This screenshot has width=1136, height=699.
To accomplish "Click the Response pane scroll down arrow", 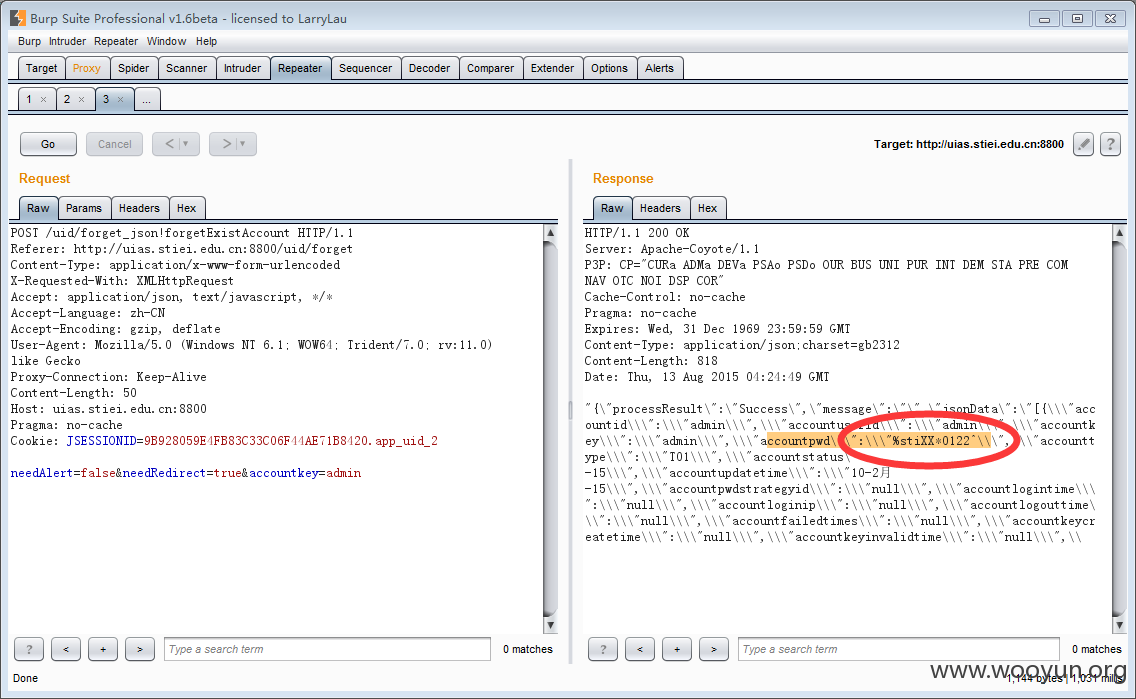I will point(1119,625).
